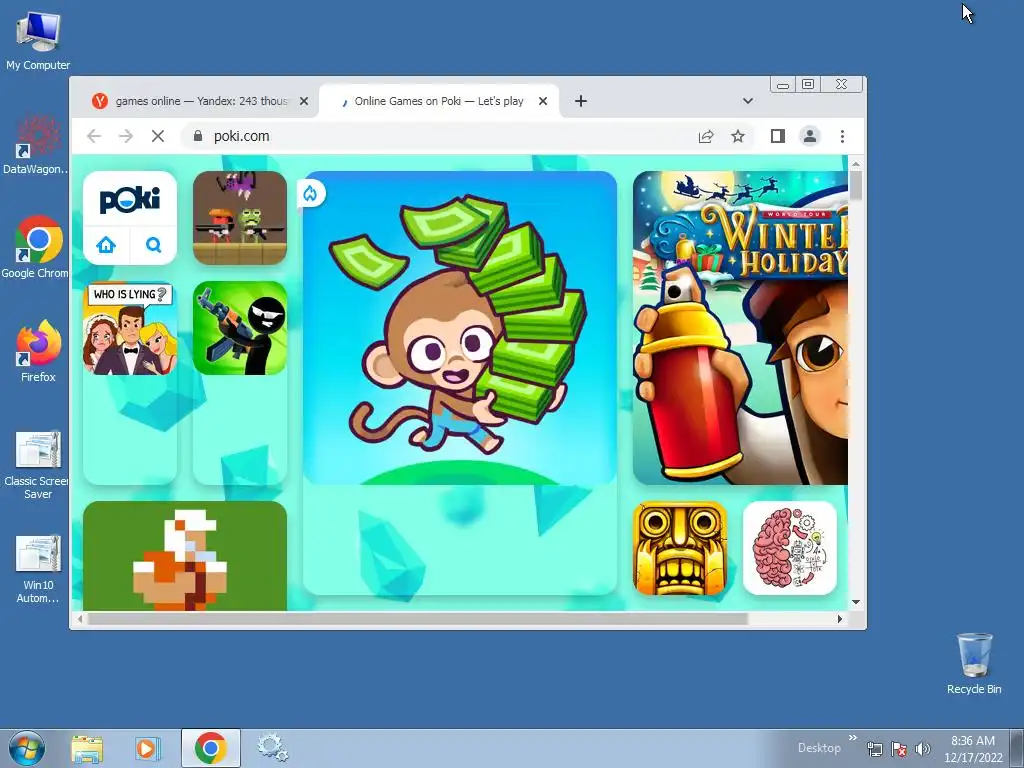Select the Recycle Bin icon
The height and width of the screenshot is (768, 1024).
[x=974, y=664]
